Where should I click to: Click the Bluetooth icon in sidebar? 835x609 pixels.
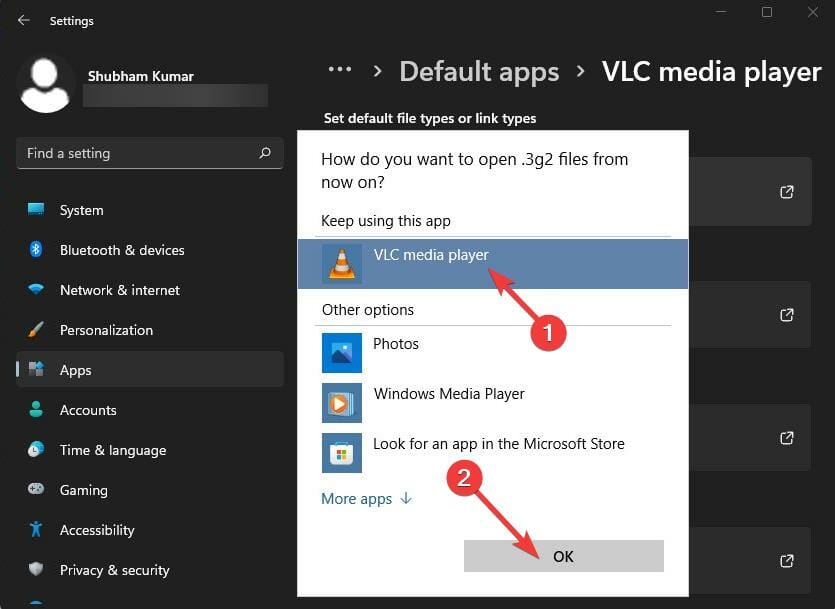pyautogui.click(x=36, y=249)
